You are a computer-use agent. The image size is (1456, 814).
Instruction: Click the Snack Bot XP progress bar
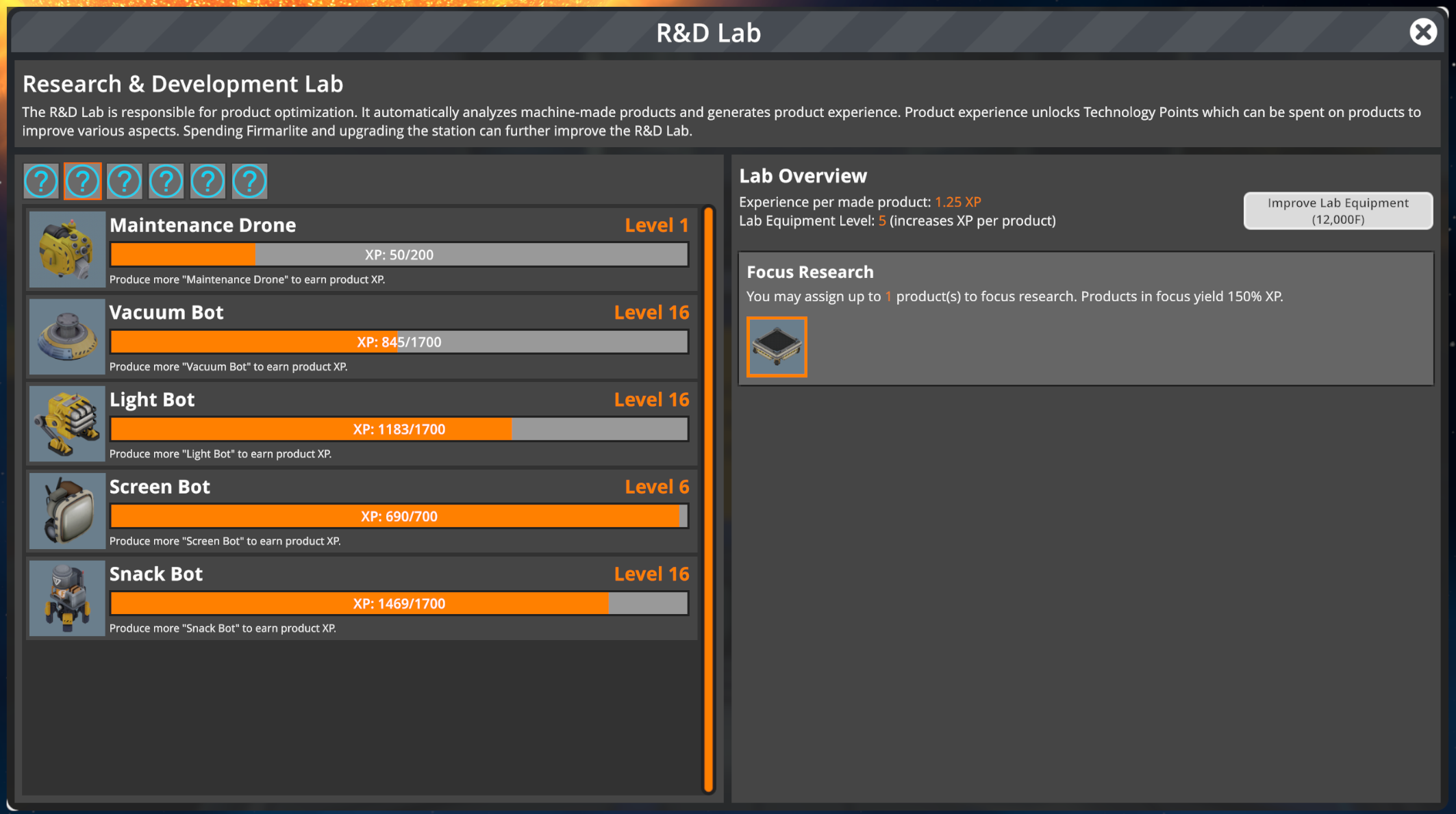point(399,603)
